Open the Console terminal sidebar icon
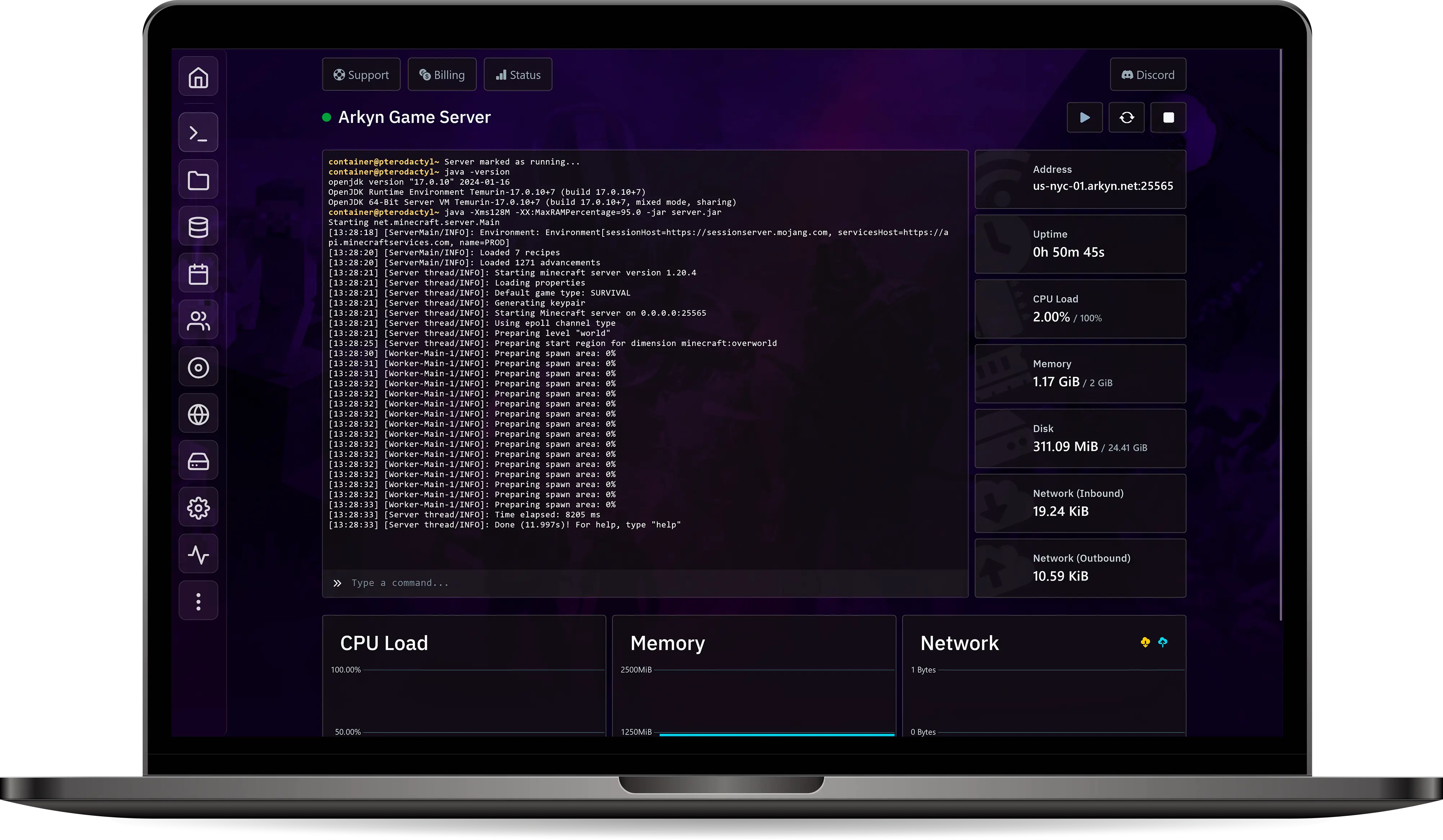Image resolution: width=1443 pixels, height=840 pixels. [198, 133]
